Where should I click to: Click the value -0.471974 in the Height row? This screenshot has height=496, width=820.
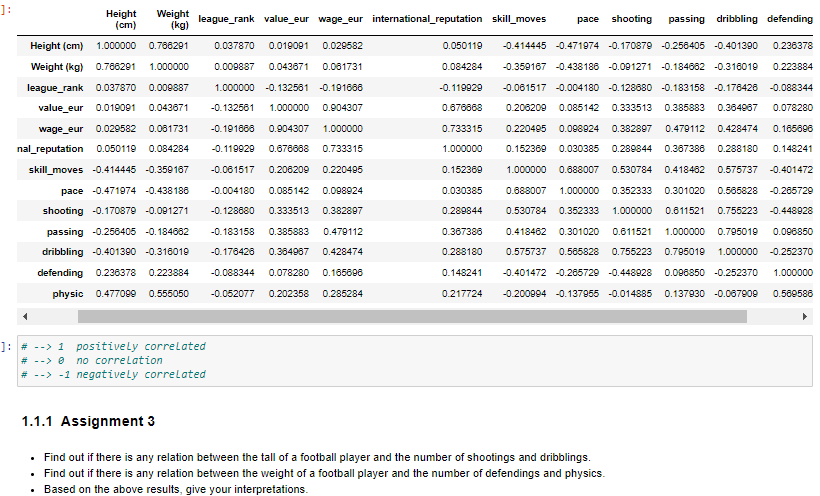pyautogui.click(x=577, y=46)
